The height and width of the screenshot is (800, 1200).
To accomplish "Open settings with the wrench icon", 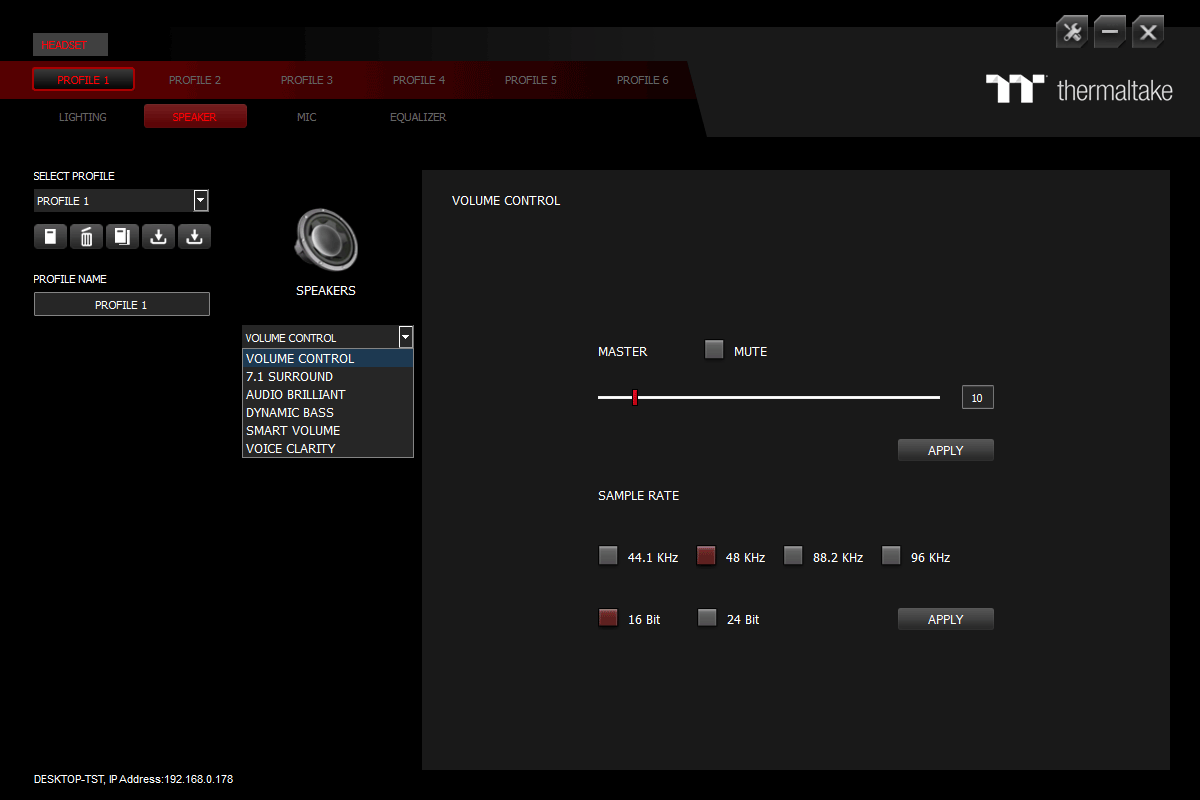I will pos(1072,32).
